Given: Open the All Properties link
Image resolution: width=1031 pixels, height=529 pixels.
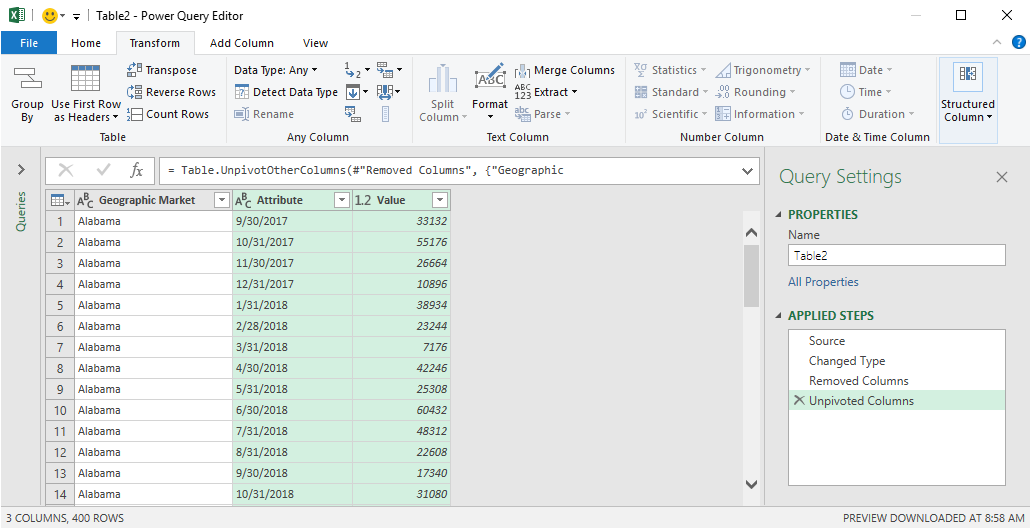Looking at the screenshot, I should tap(823, 282).
